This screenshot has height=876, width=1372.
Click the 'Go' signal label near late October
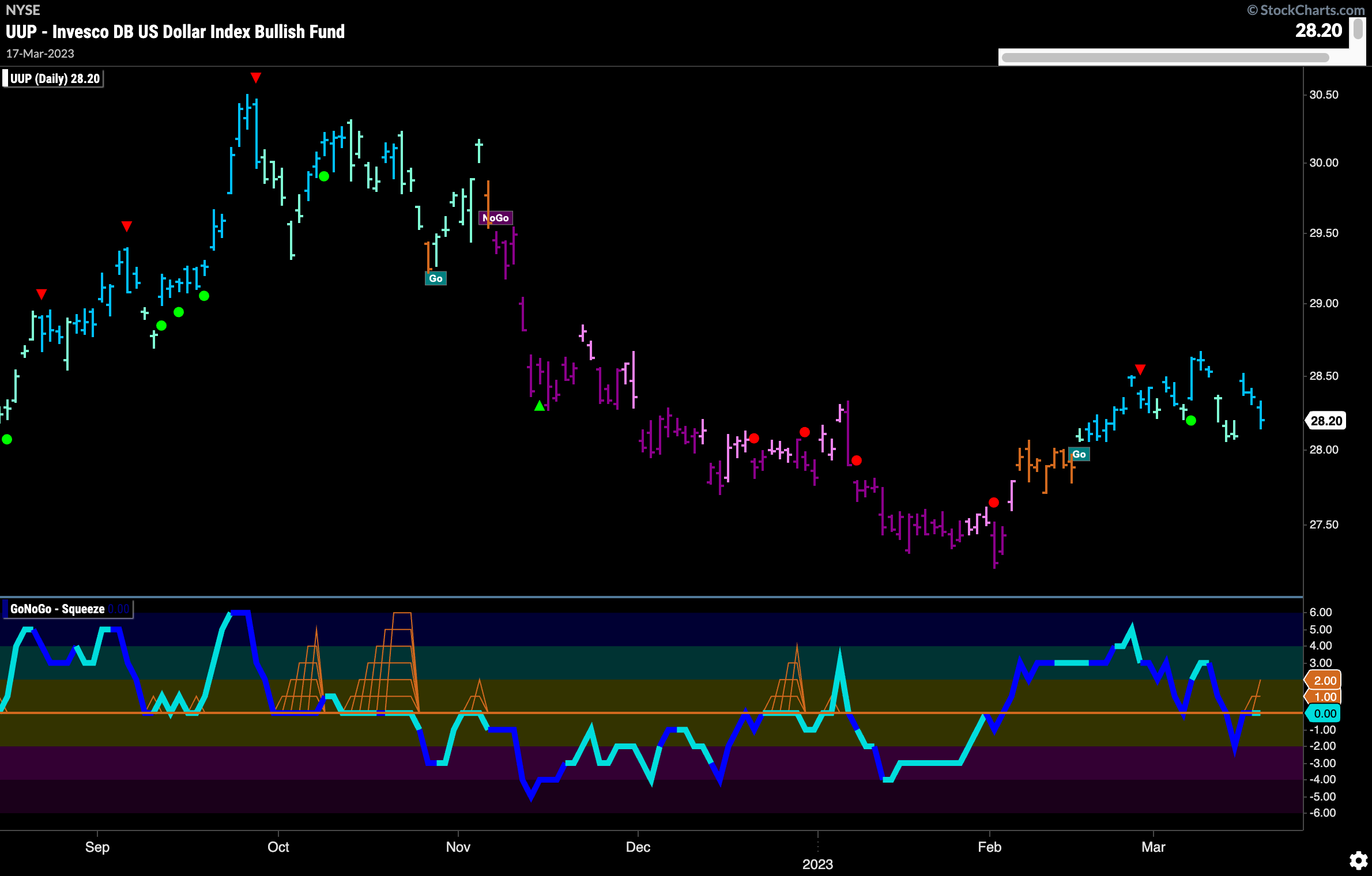[436, 278]
